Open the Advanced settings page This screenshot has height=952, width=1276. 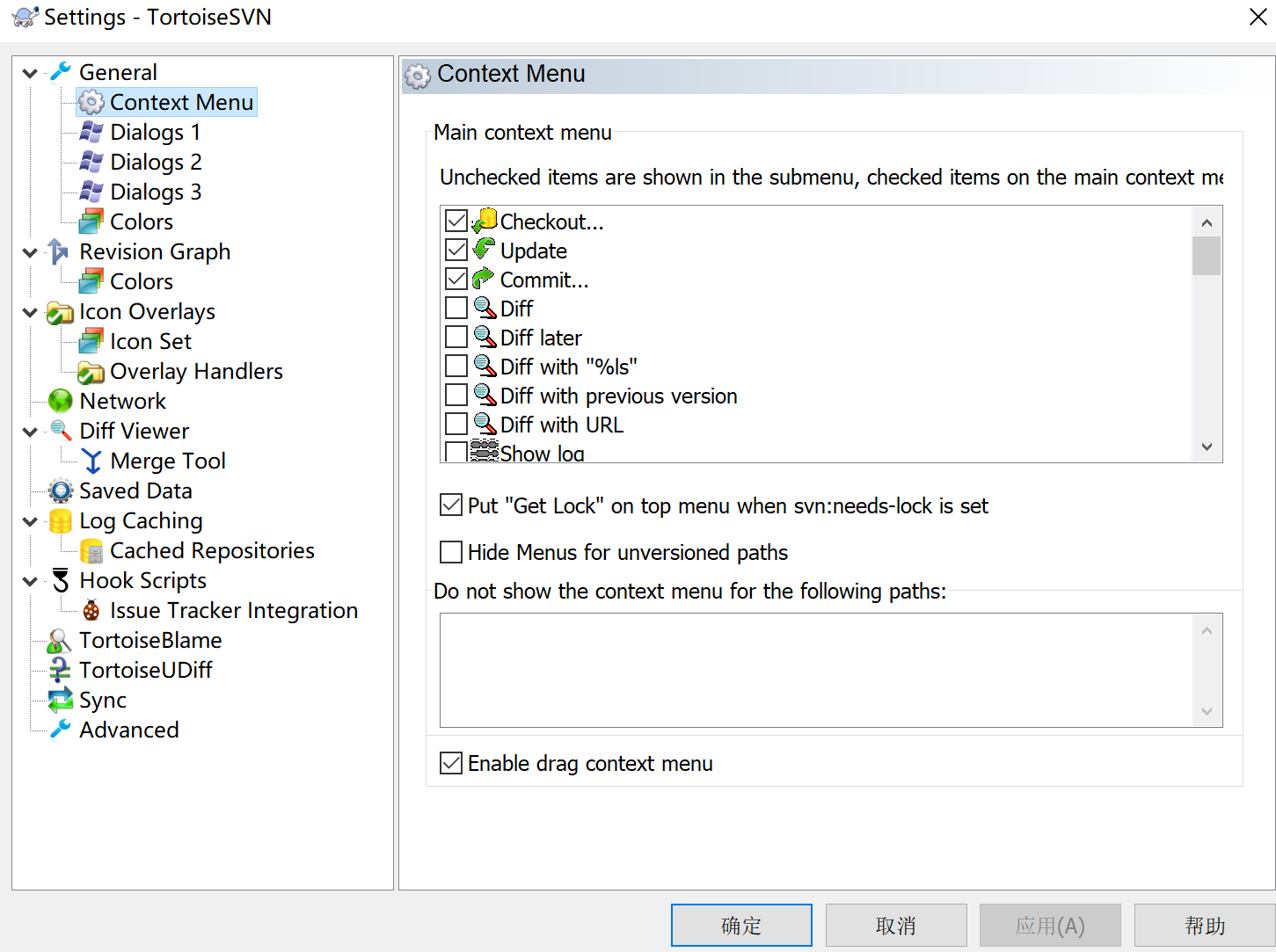click(129, 730)
